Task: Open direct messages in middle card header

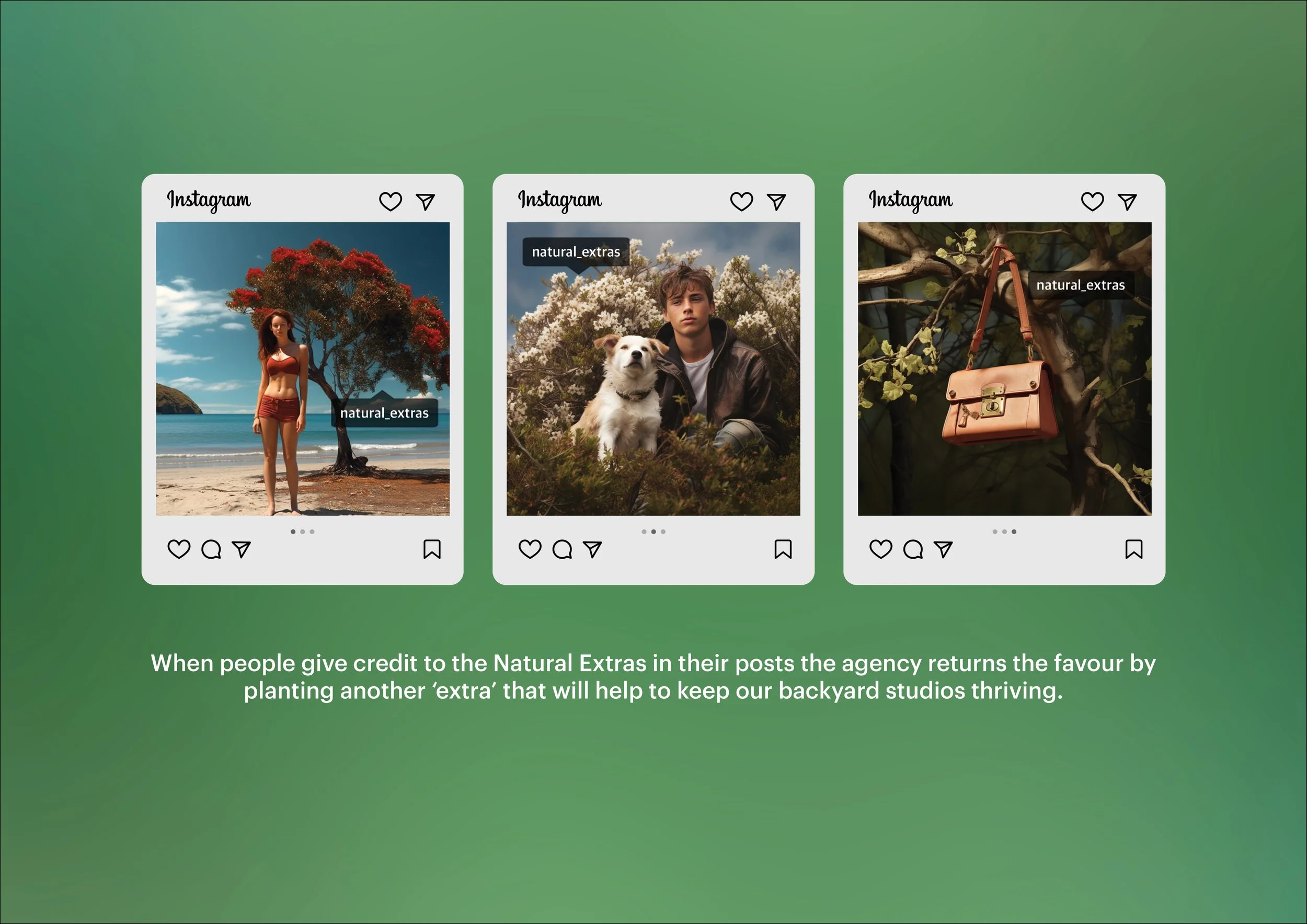Action: pyautogui.click(x=776, y=201)
